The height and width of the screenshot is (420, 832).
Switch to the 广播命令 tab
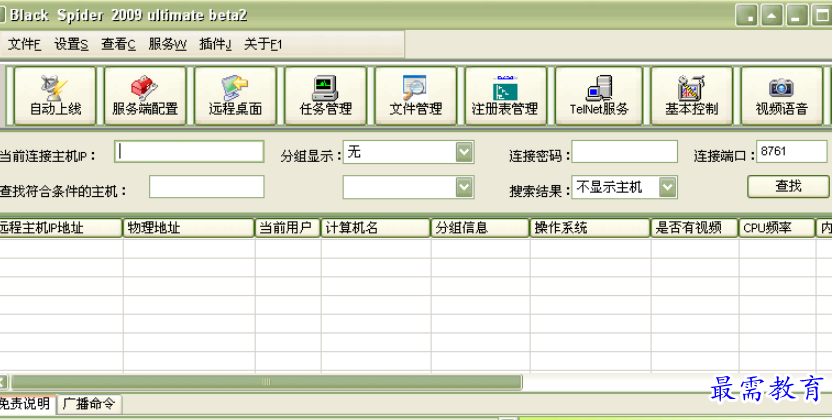(x=89, y=404)
